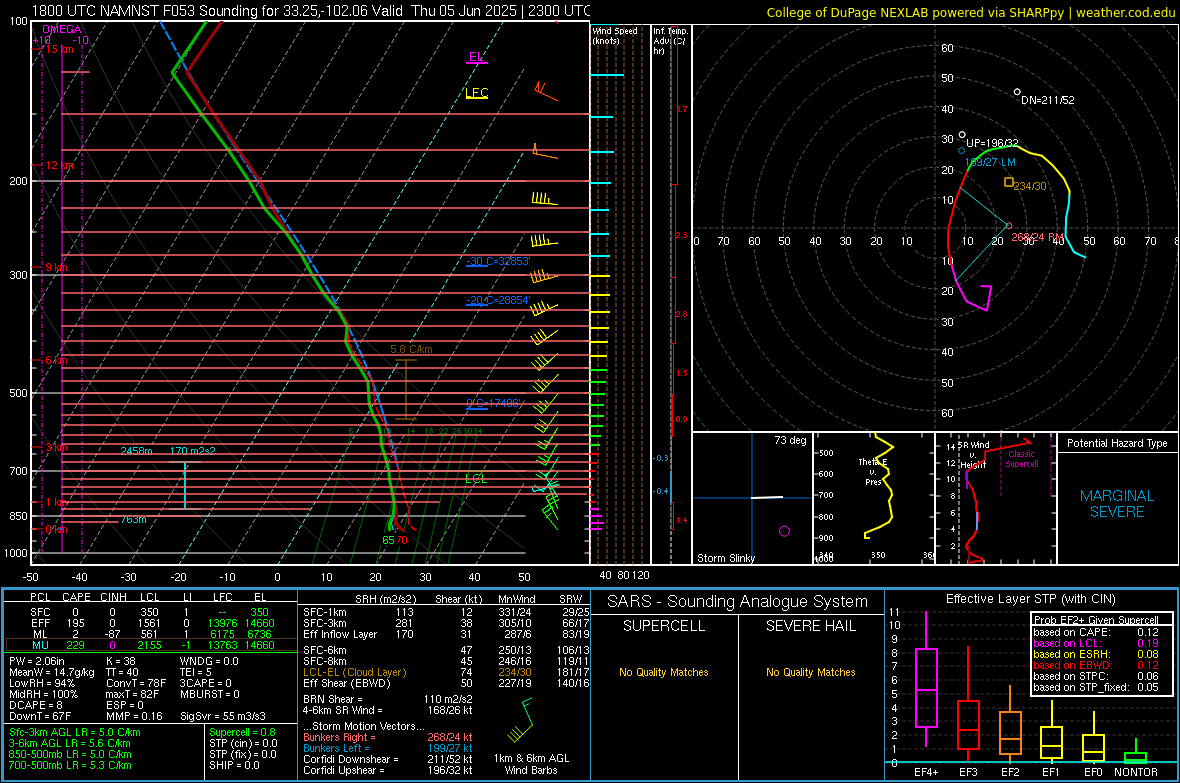Click the 'Eff Inflow Layer' row
This screenshot has width=1180, height=783.
pos(446,635)
